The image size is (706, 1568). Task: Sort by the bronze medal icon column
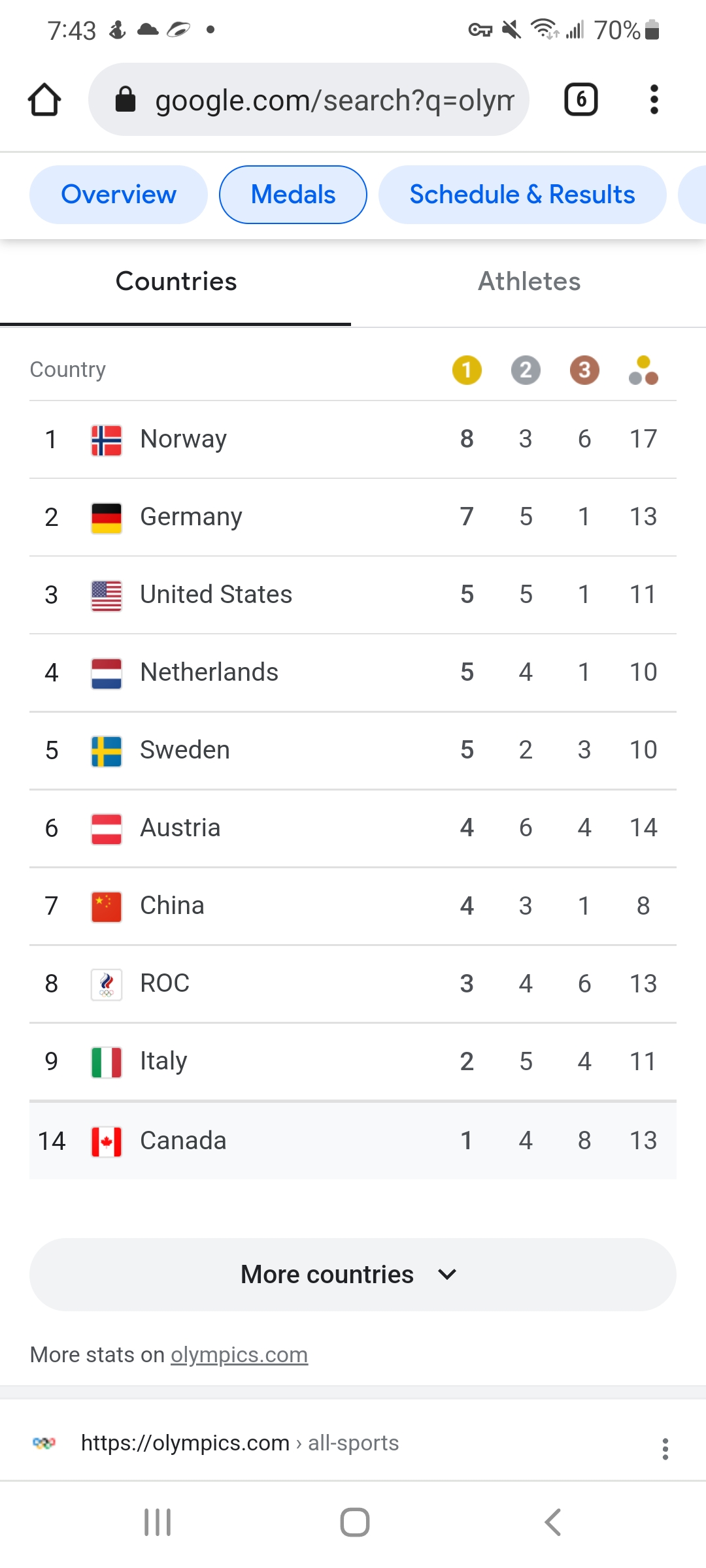pyautogui.click(x=584, y=370)
